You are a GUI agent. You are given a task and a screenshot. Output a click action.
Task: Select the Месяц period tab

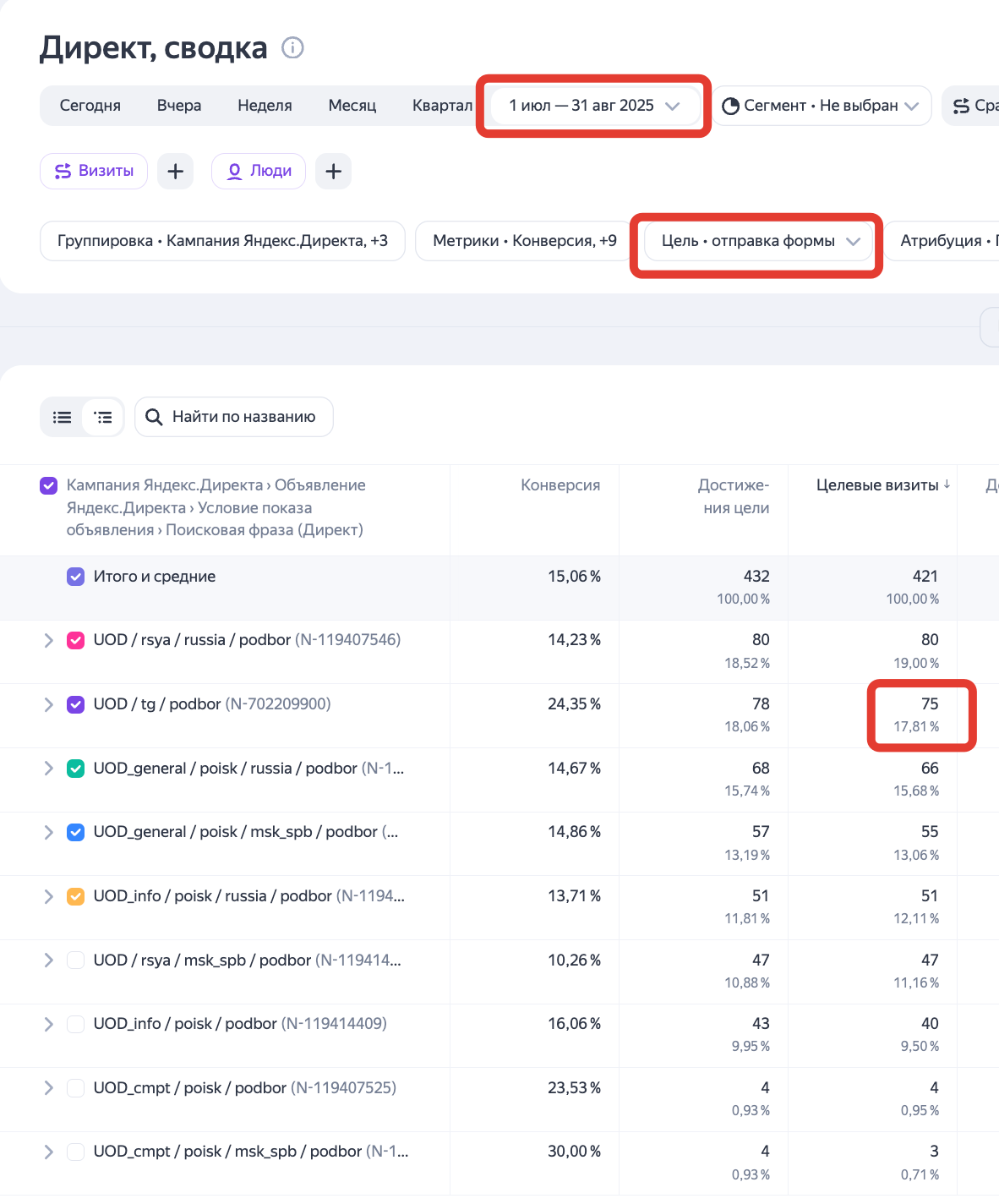(352, 106)
